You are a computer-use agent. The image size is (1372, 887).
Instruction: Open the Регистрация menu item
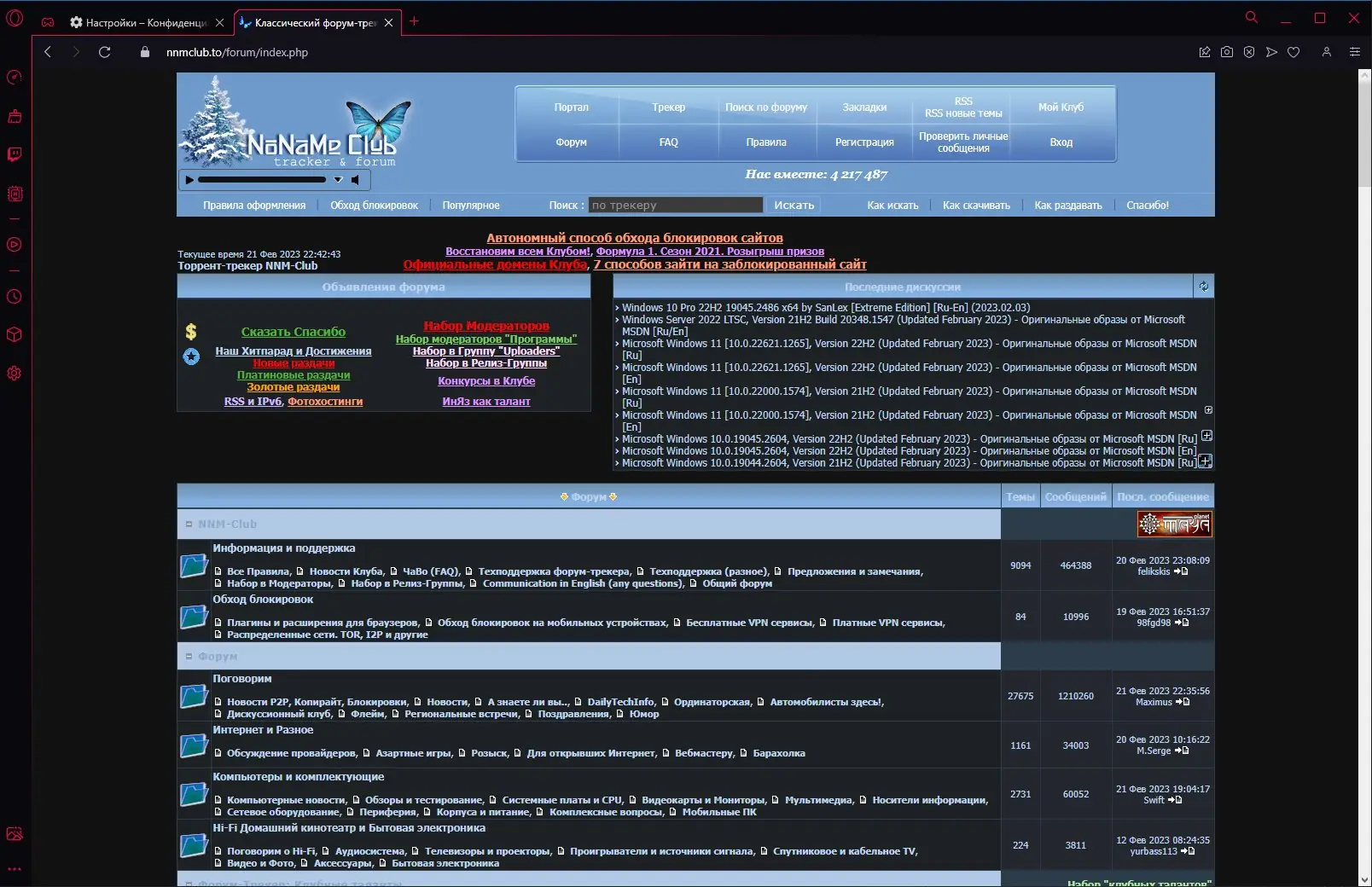(864, 142)
